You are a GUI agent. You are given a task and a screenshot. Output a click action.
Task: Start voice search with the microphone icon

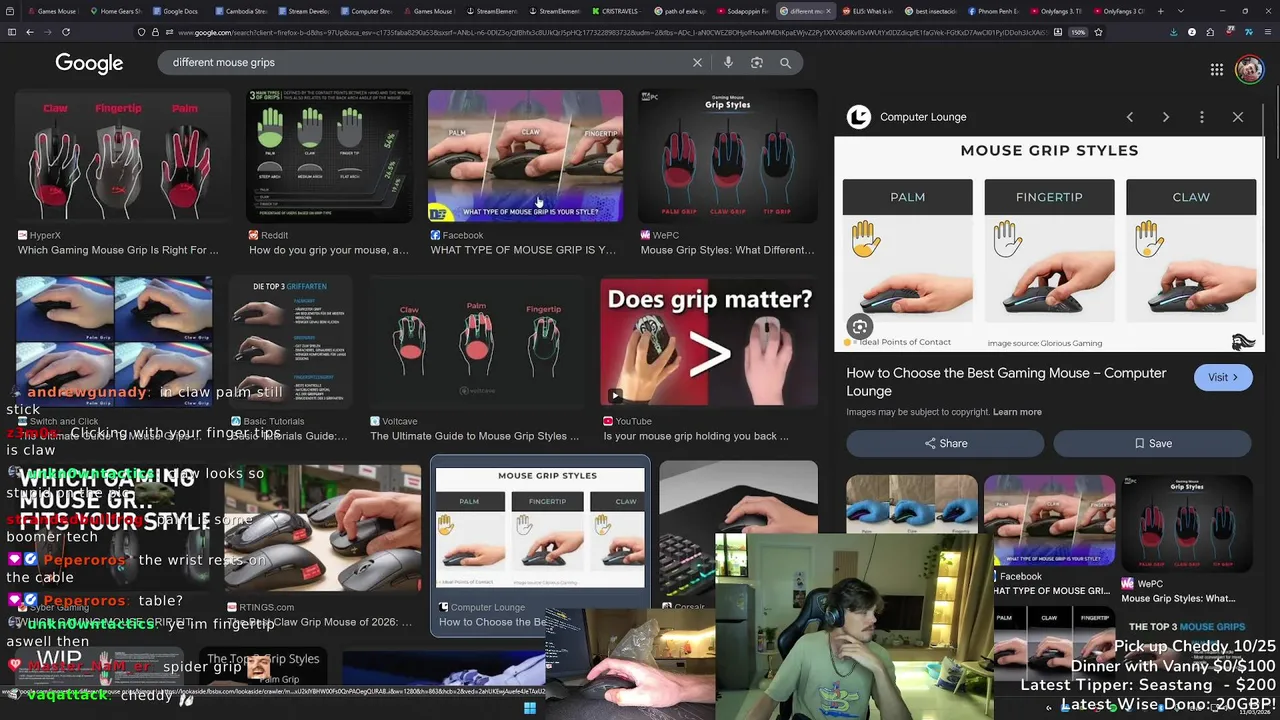point(728,62)
